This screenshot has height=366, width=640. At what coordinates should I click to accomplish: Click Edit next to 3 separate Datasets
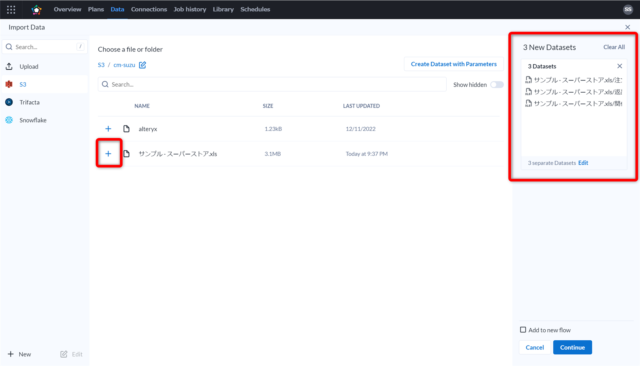click(583, 163)
